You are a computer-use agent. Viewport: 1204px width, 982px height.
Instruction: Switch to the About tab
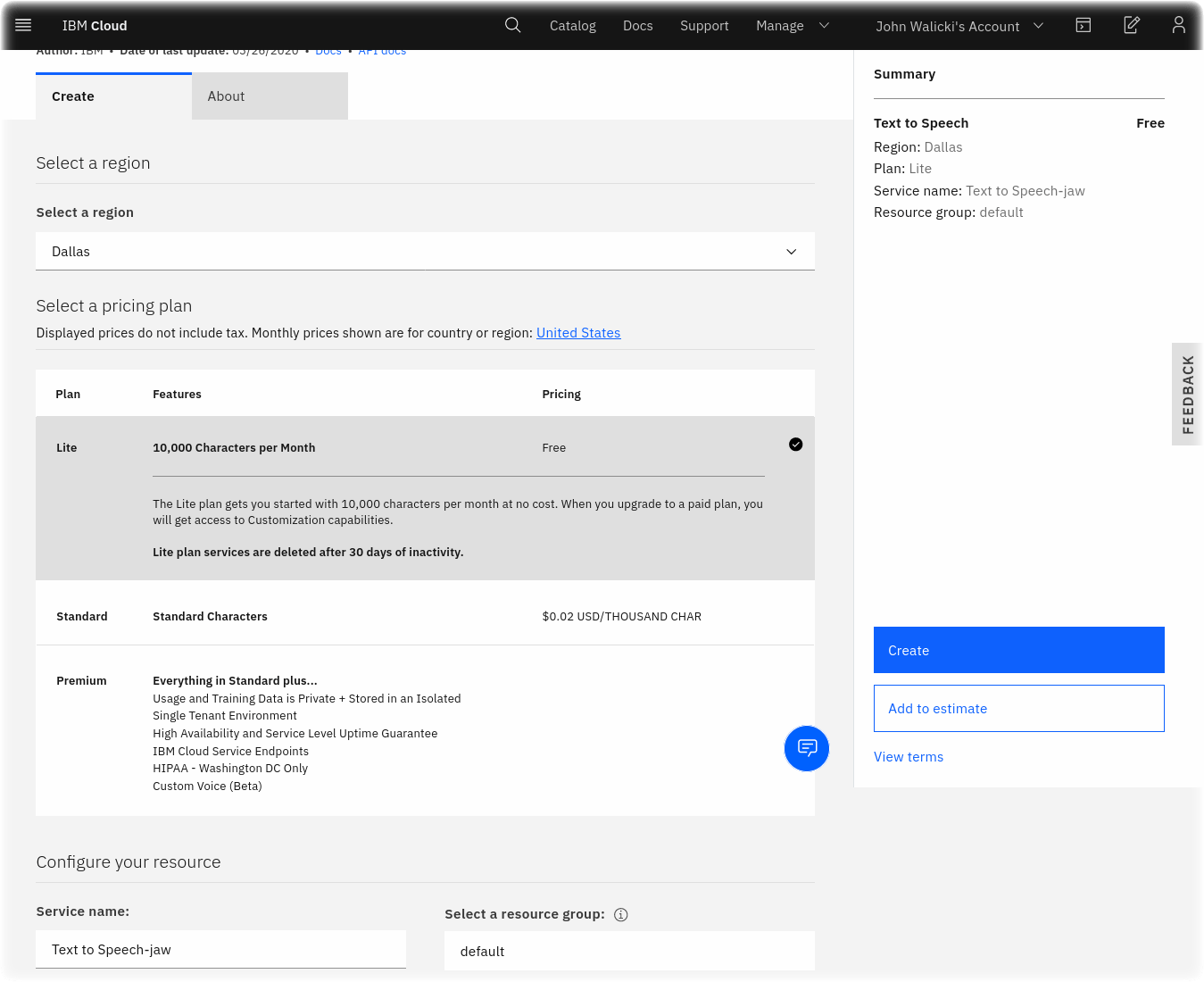270,96
